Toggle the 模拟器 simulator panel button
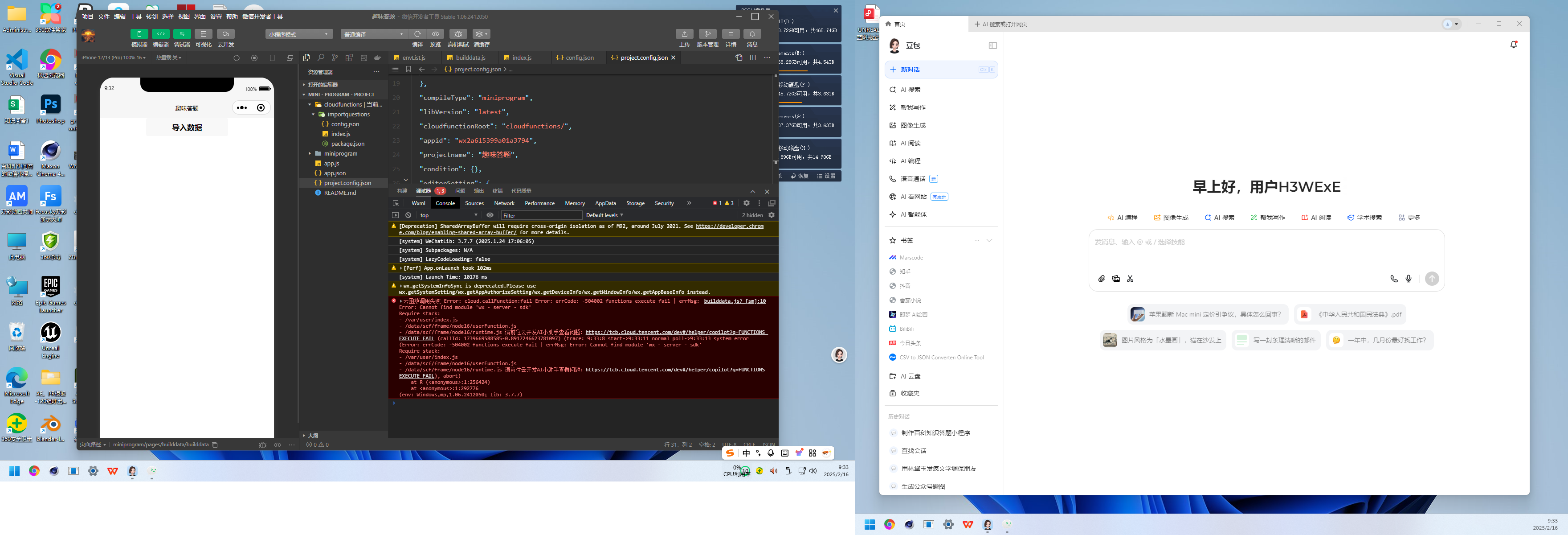 coord(139,34)
